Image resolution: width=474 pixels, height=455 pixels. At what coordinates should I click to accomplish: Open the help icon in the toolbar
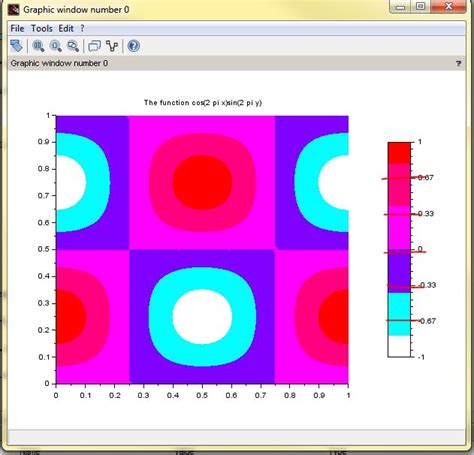coord(134,46)
